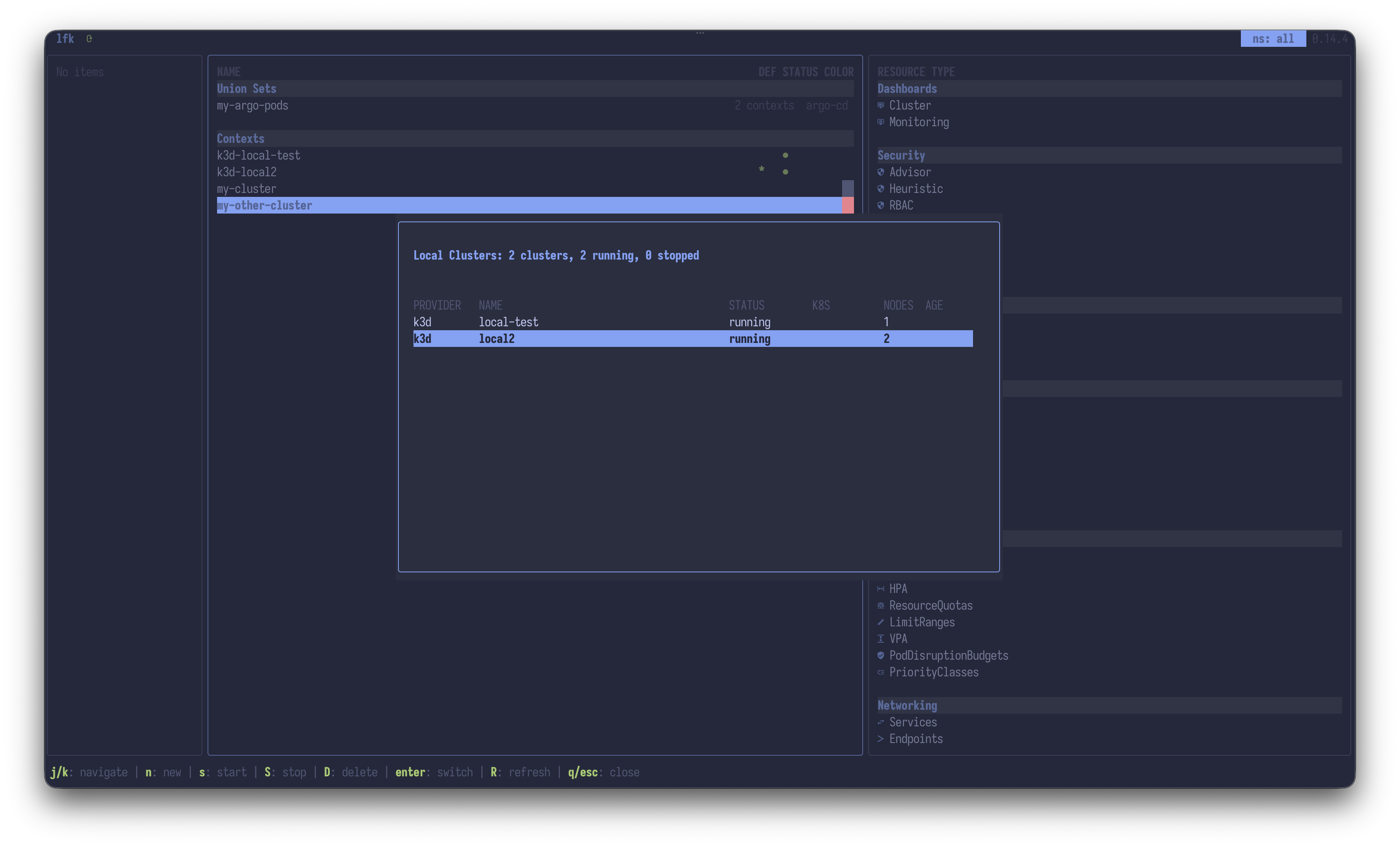
Task: Select the k3d local2 cluster row
Action: [x=692, y=338]
